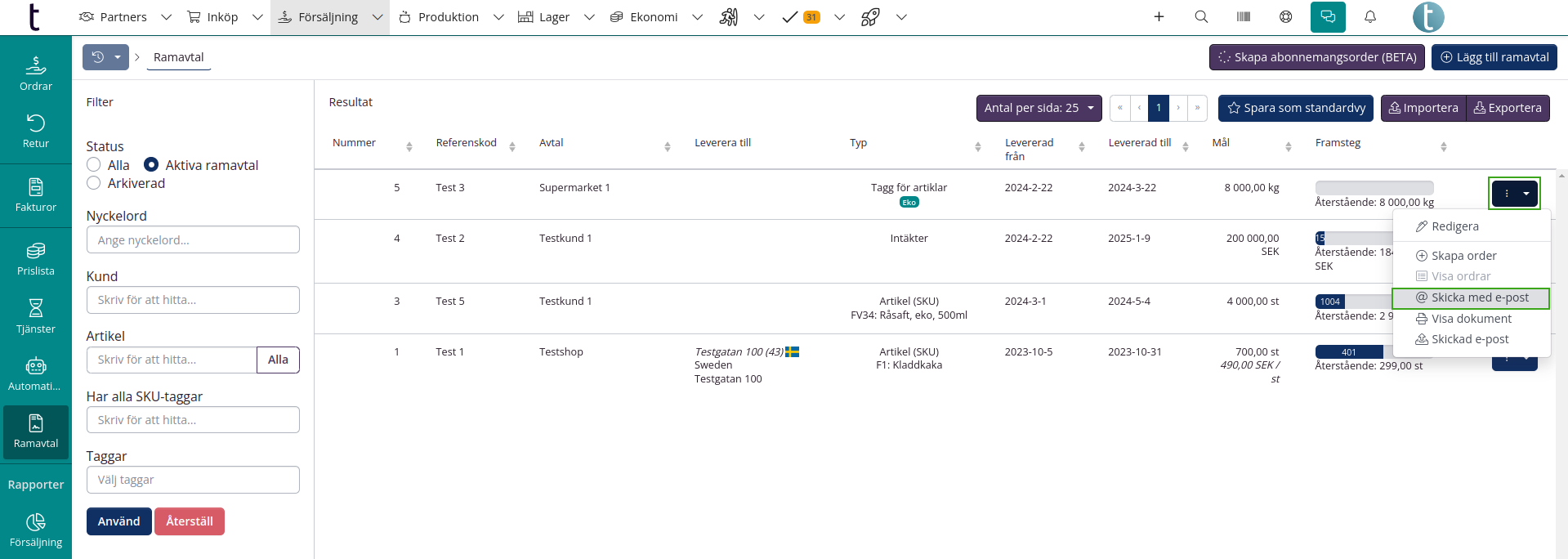Select the Arkiverad radio button
This screenshot has height=559, width=1568.
[94, 183]
